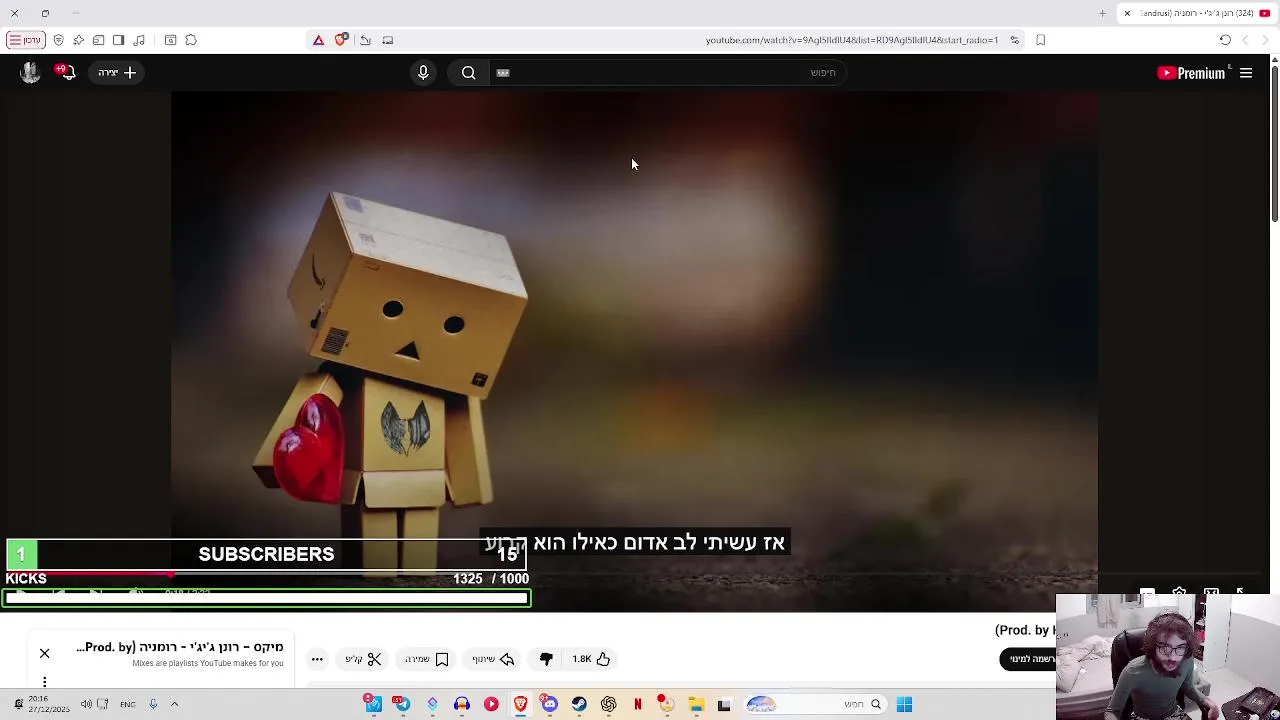Click the YouTube URL in address bar
Screen dimensions: 1280x720
click(x=851, y=40)
